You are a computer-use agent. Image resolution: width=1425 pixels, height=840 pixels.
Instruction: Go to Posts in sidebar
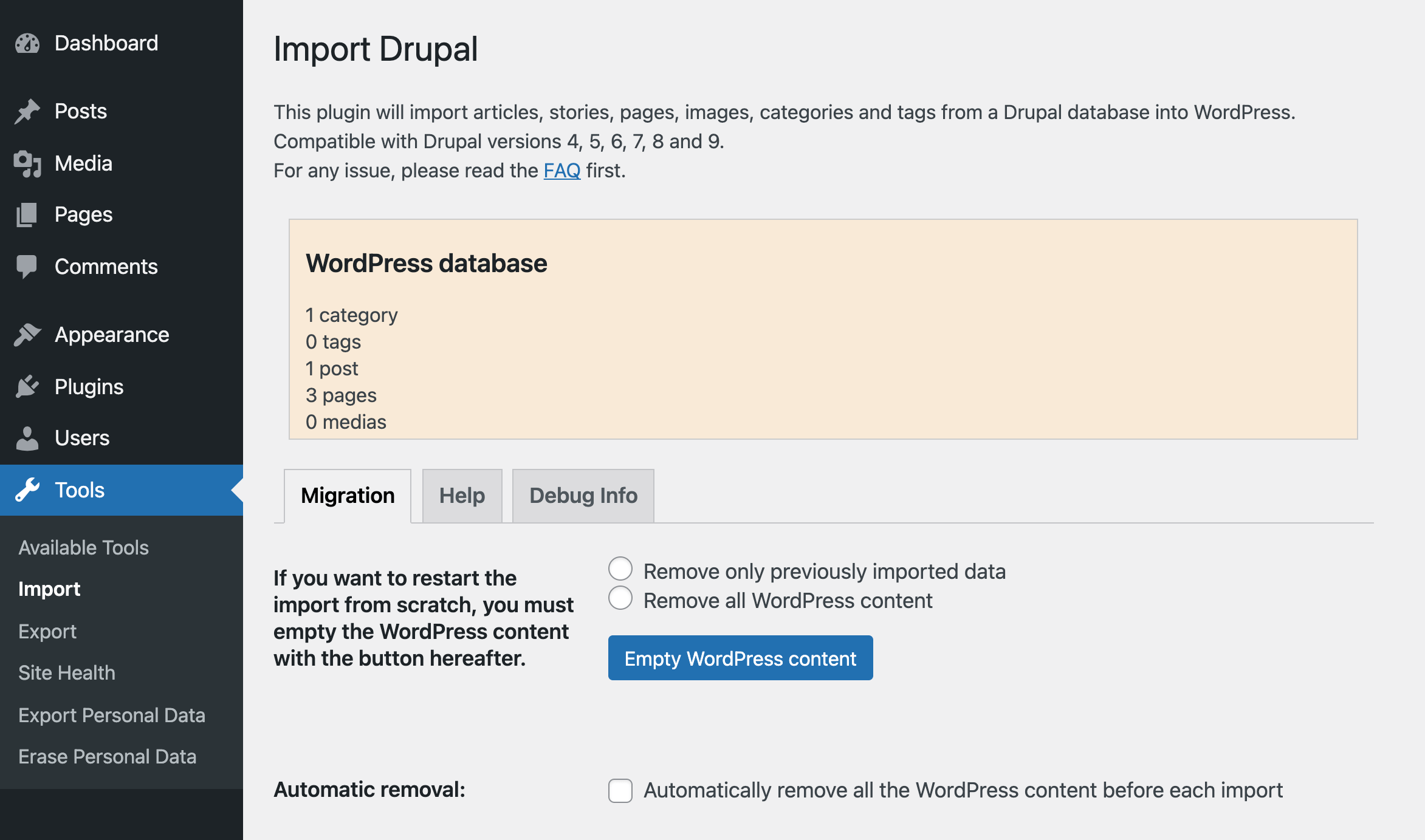(81, 111)
